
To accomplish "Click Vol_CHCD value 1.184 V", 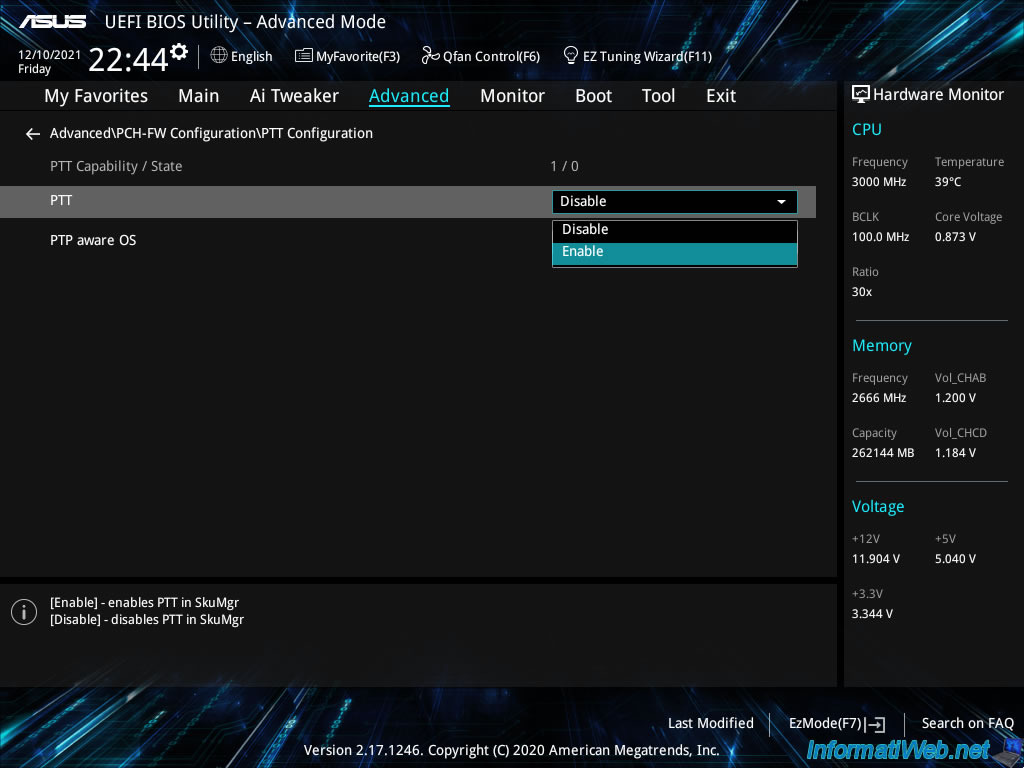I will 955,453.
